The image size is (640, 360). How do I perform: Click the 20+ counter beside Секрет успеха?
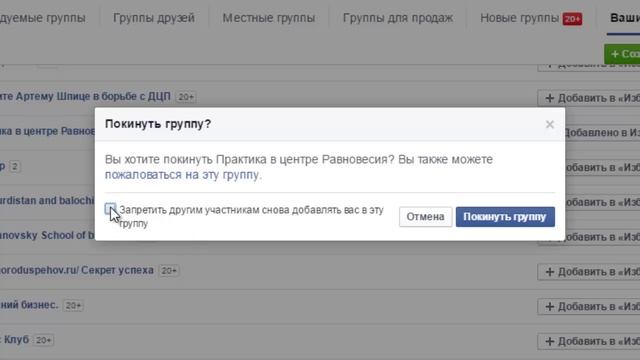(x=169, y=271)
